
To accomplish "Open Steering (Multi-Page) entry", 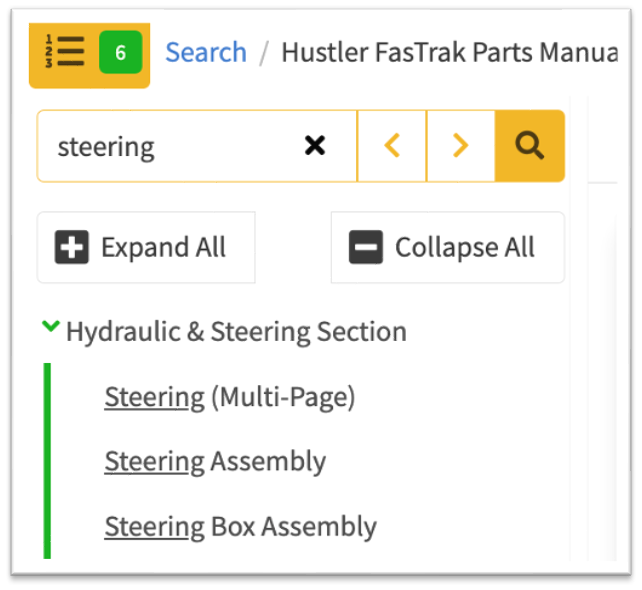I will click(x=230, y=397).
